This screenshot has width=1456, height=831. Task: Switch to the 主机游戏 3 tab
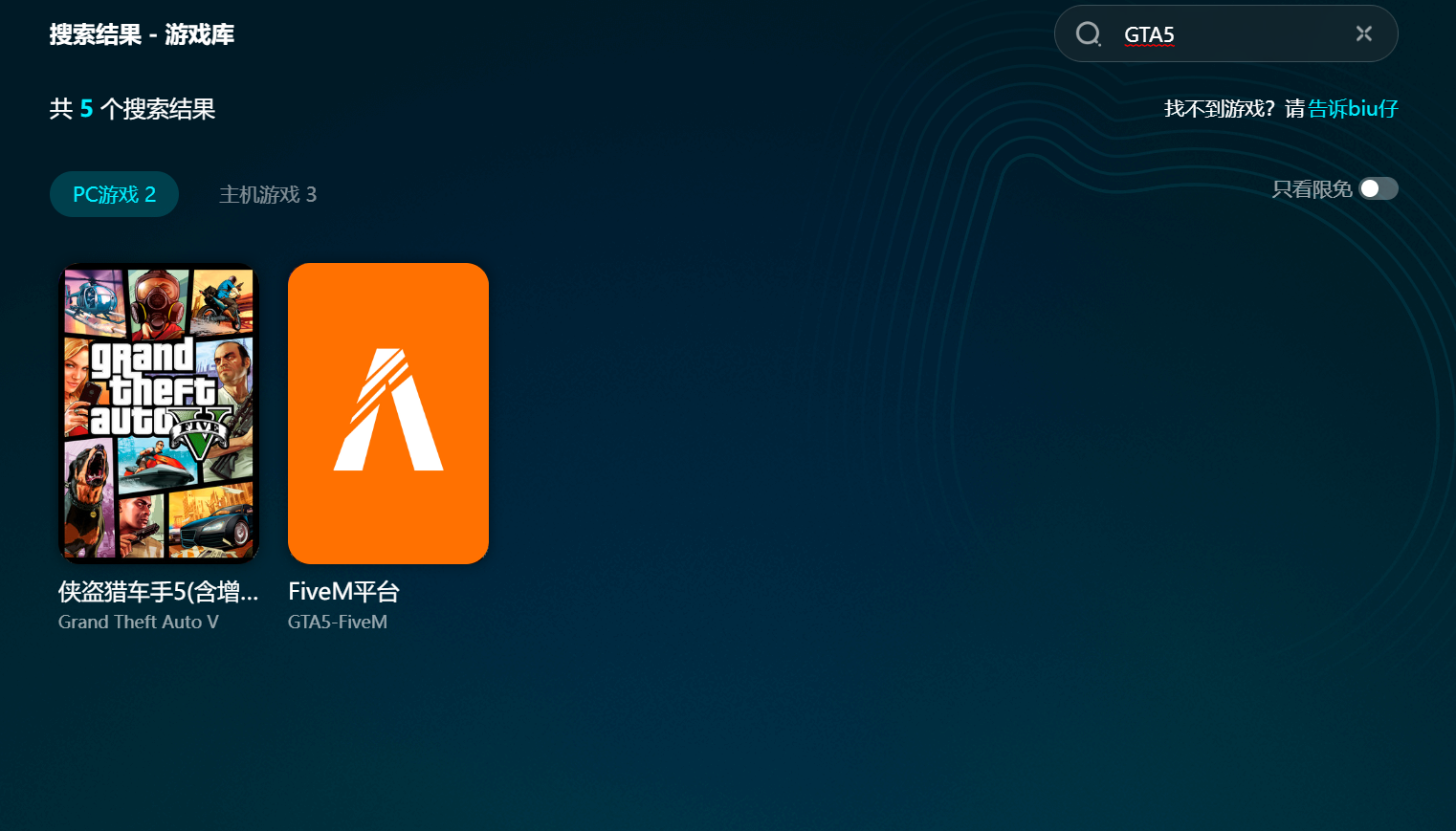point(268,194)
